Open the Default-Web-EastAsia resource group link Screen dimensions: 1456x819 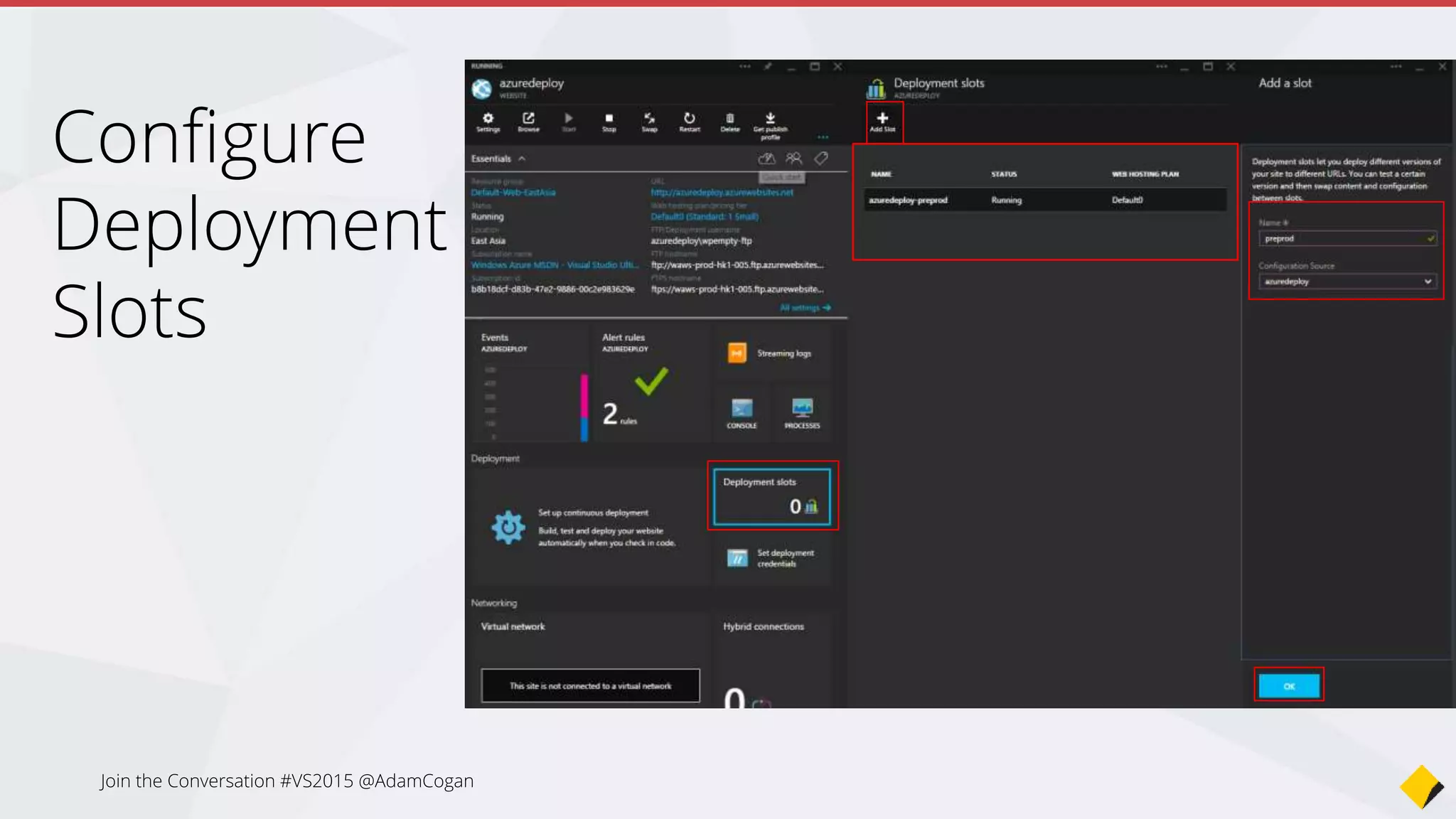513,193
